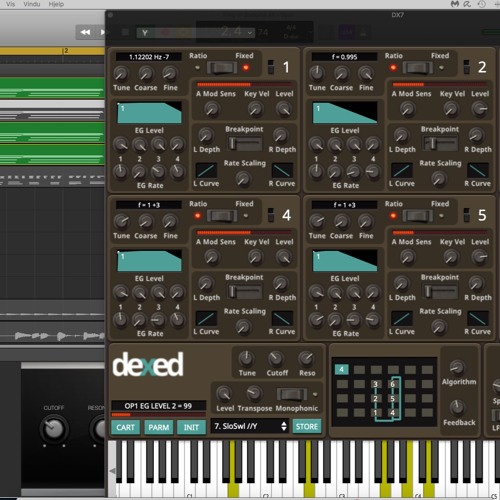Click the Time Machine menu bar icon
500x500 pixels.
(481, 4)
